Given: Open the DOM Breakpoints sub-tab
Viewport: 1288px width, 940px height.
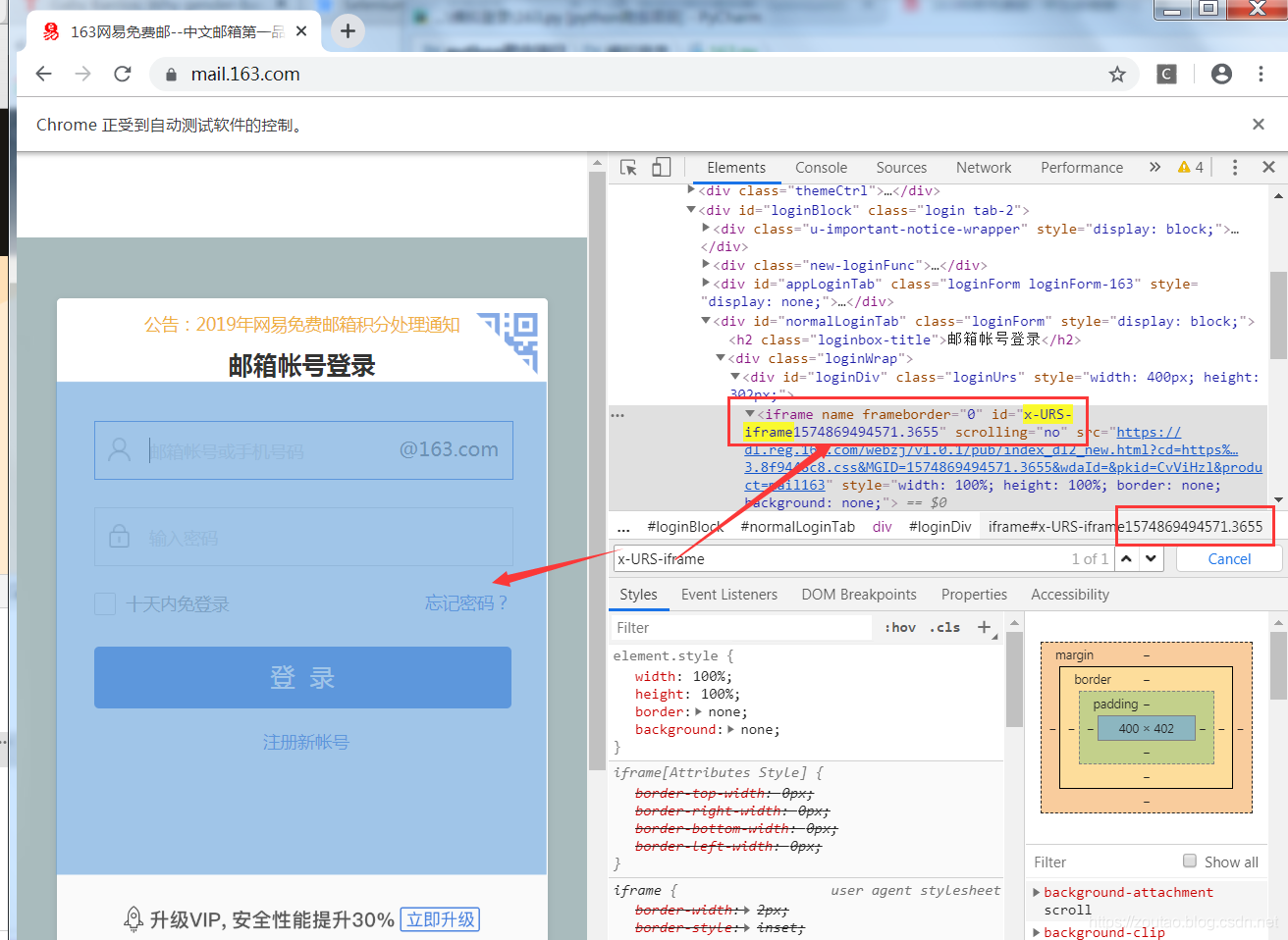Looking at the screenshot, I should 859,595.
